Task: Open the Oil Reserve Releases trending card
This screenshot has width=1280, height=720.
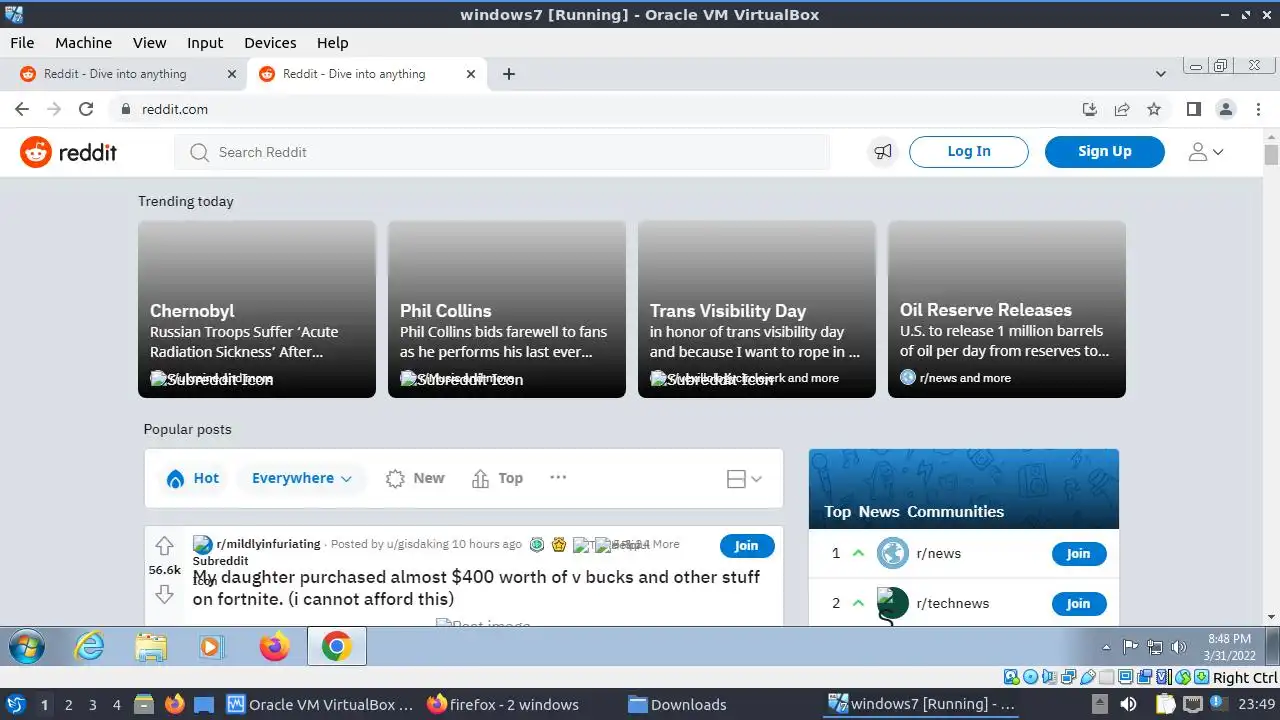Action: pyautogui.click(x=1007, y=309)
